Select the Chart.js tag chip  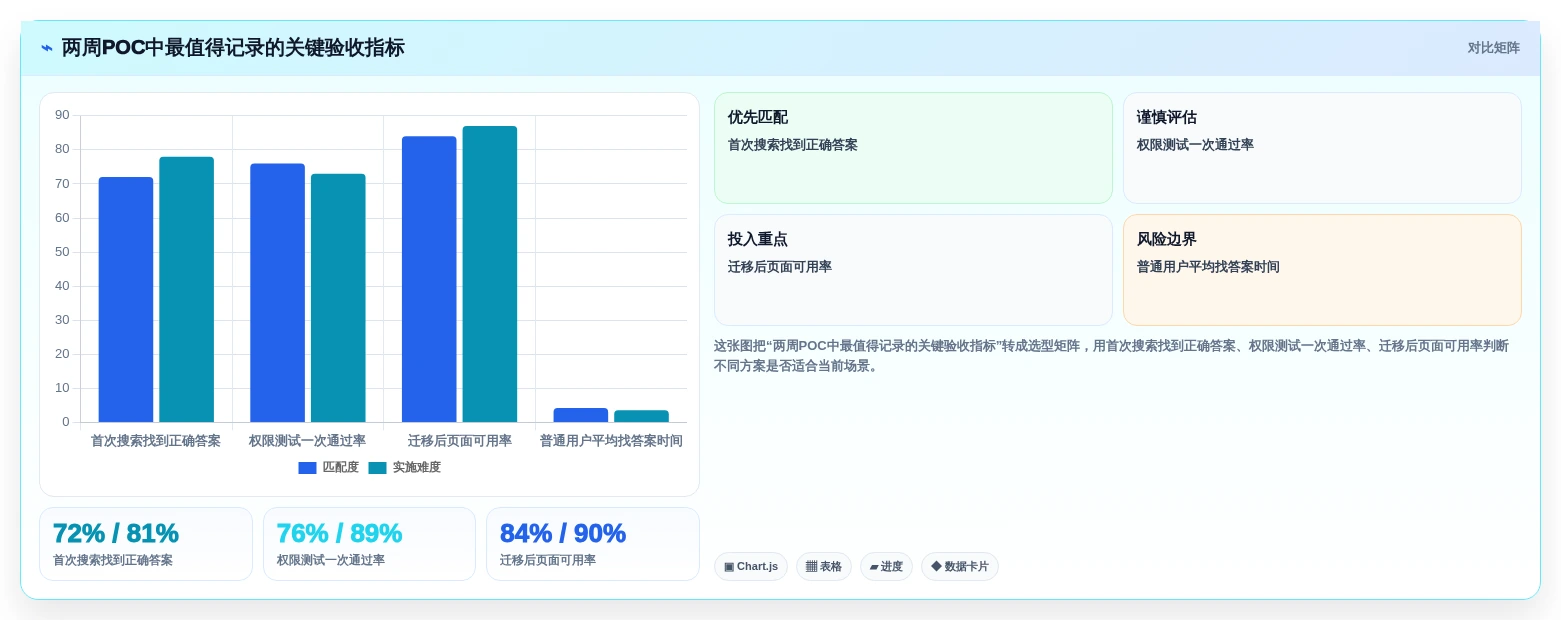pos(751,566)
